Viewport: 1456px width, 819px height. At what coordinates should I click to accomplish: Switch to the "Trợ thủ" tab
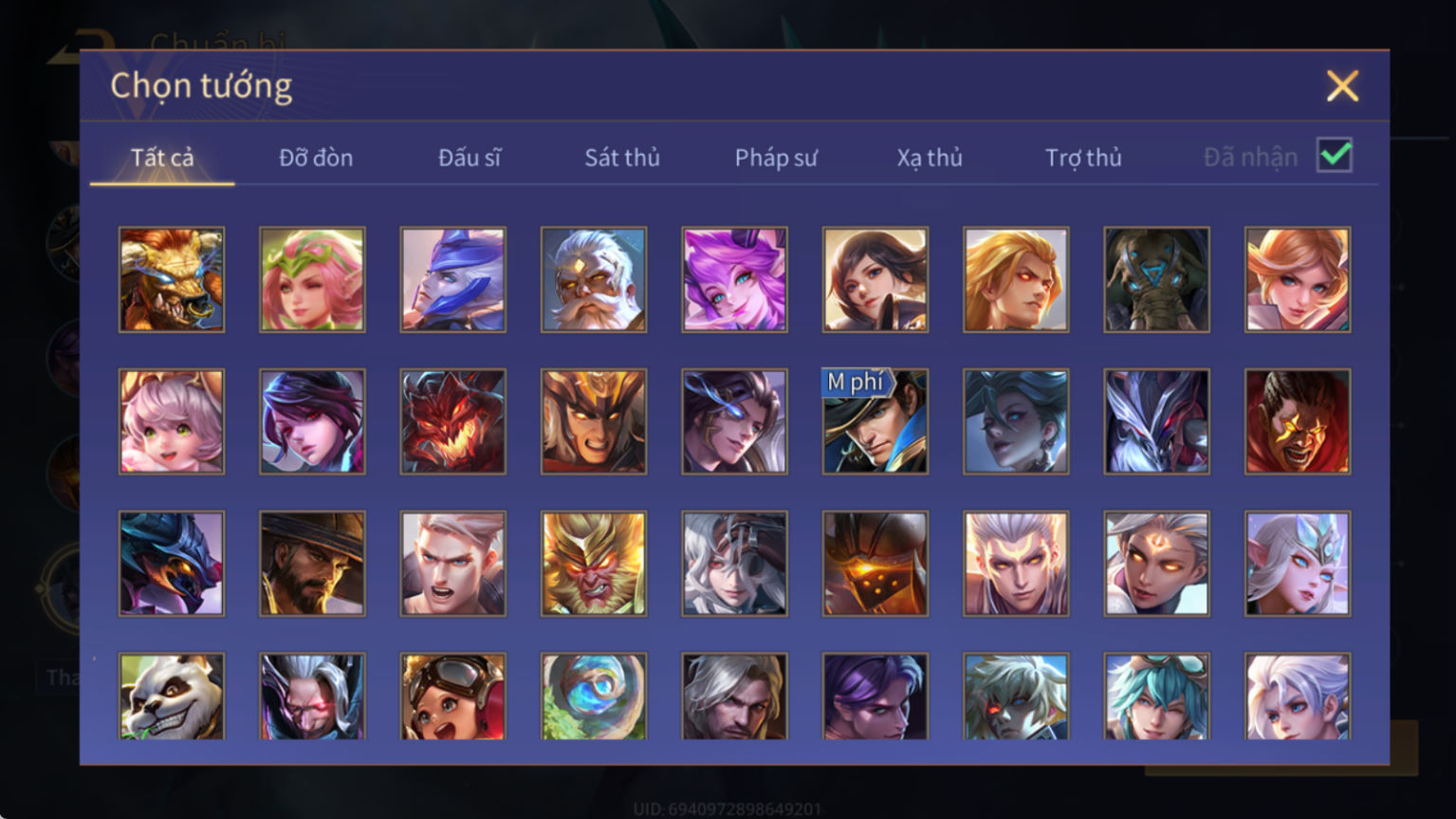[1083, 158]
